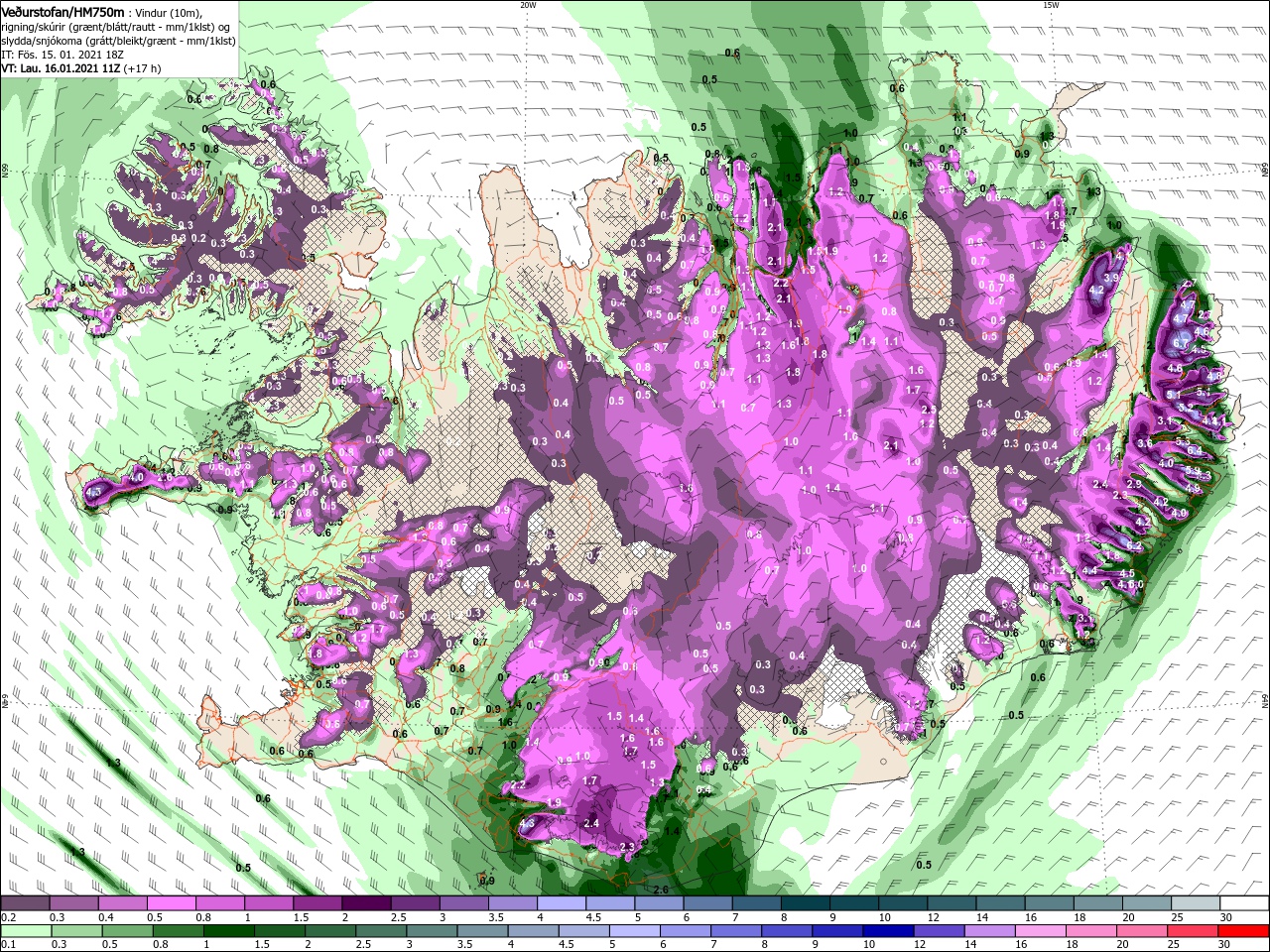1270x952 pixels.
Task: Select palest green rain swatch starting at 0.1
Action: point(25,931)
